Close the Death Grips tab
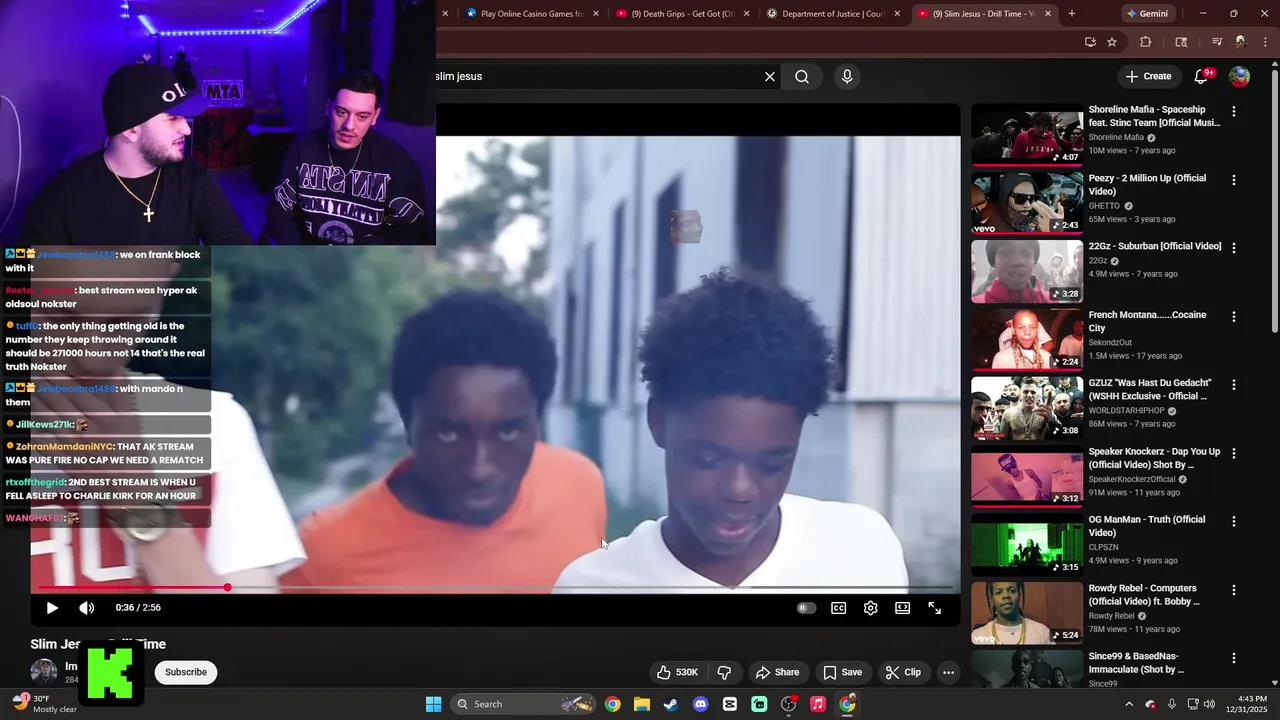Viewport: 1280px width, 720px height. point(746,14)
